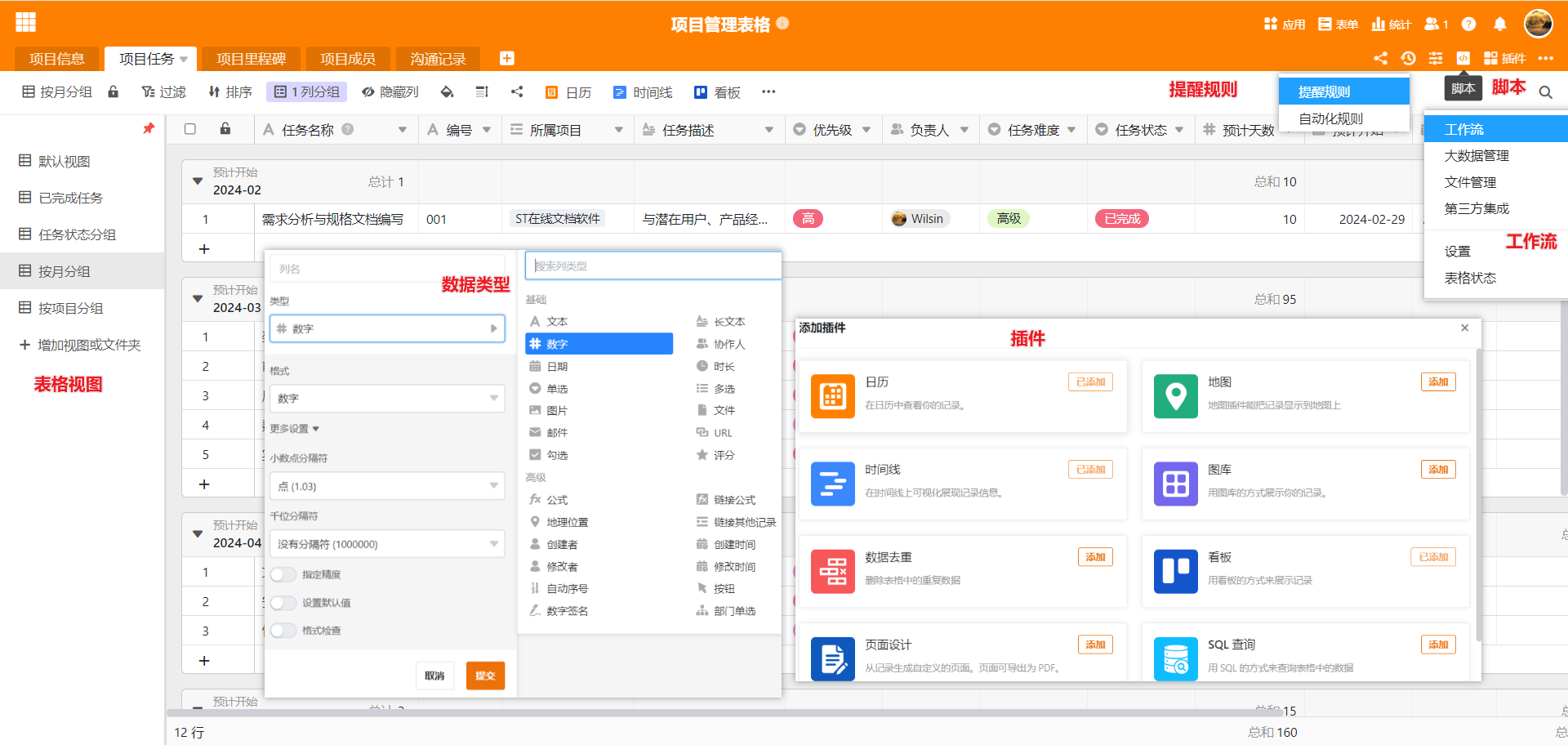The image size is (1568, 745).
Task: Switch to the 项目成员 tab
Action: [x=348, y=59]
